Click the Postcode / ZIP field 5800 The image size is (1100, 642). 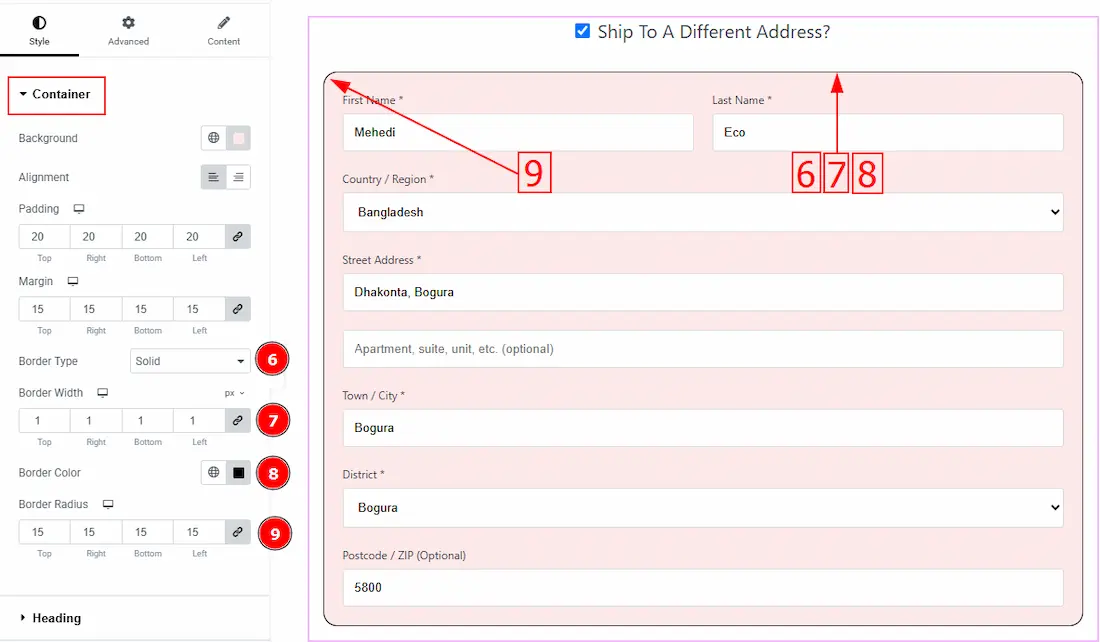tap(703, 588)
